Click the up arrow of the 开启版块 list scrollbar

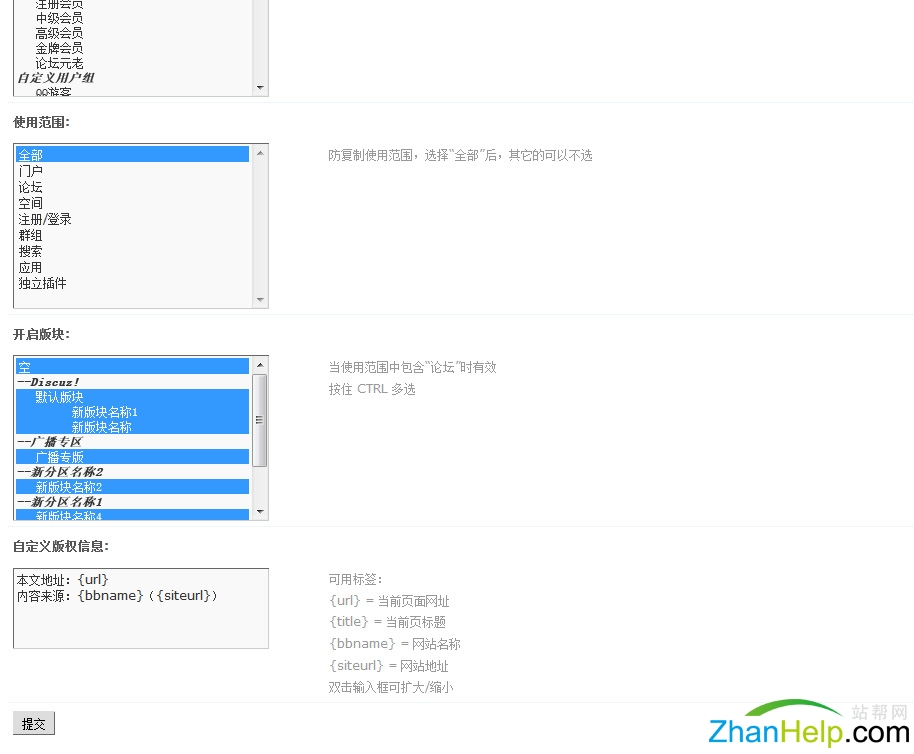coord(260,365)
